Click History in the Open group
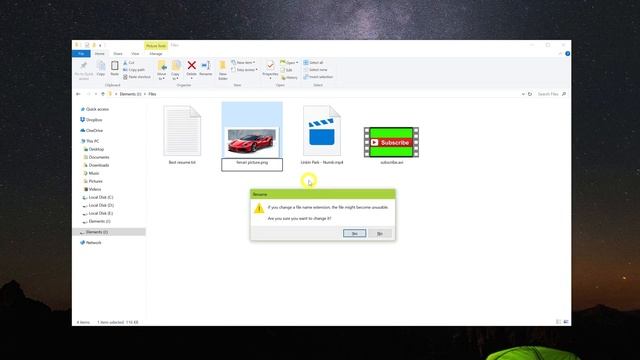The height and width of the screenshot is (360, 640). [x=289, y=77]
